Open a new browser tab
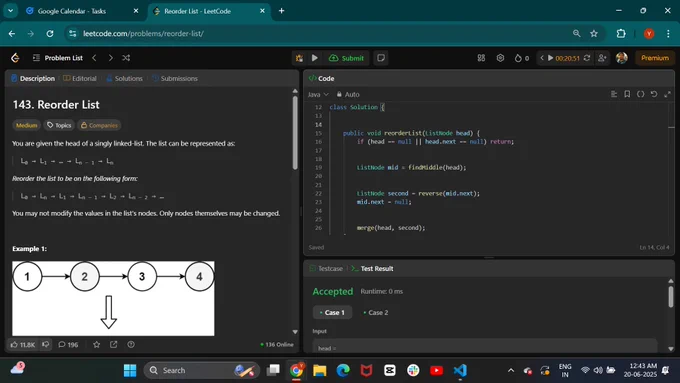Viewport: 680px width, 383px height. point(281,11)
